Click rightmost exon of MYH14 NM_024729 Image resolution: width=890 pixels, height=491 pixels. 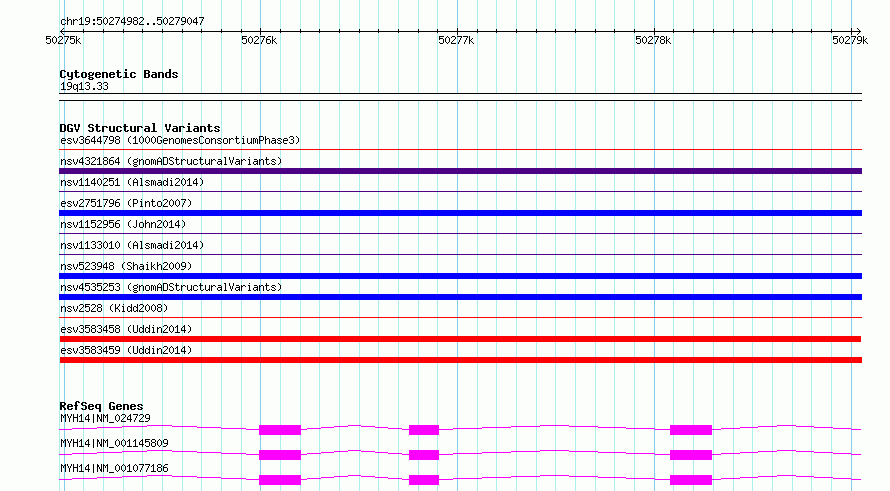691,430
